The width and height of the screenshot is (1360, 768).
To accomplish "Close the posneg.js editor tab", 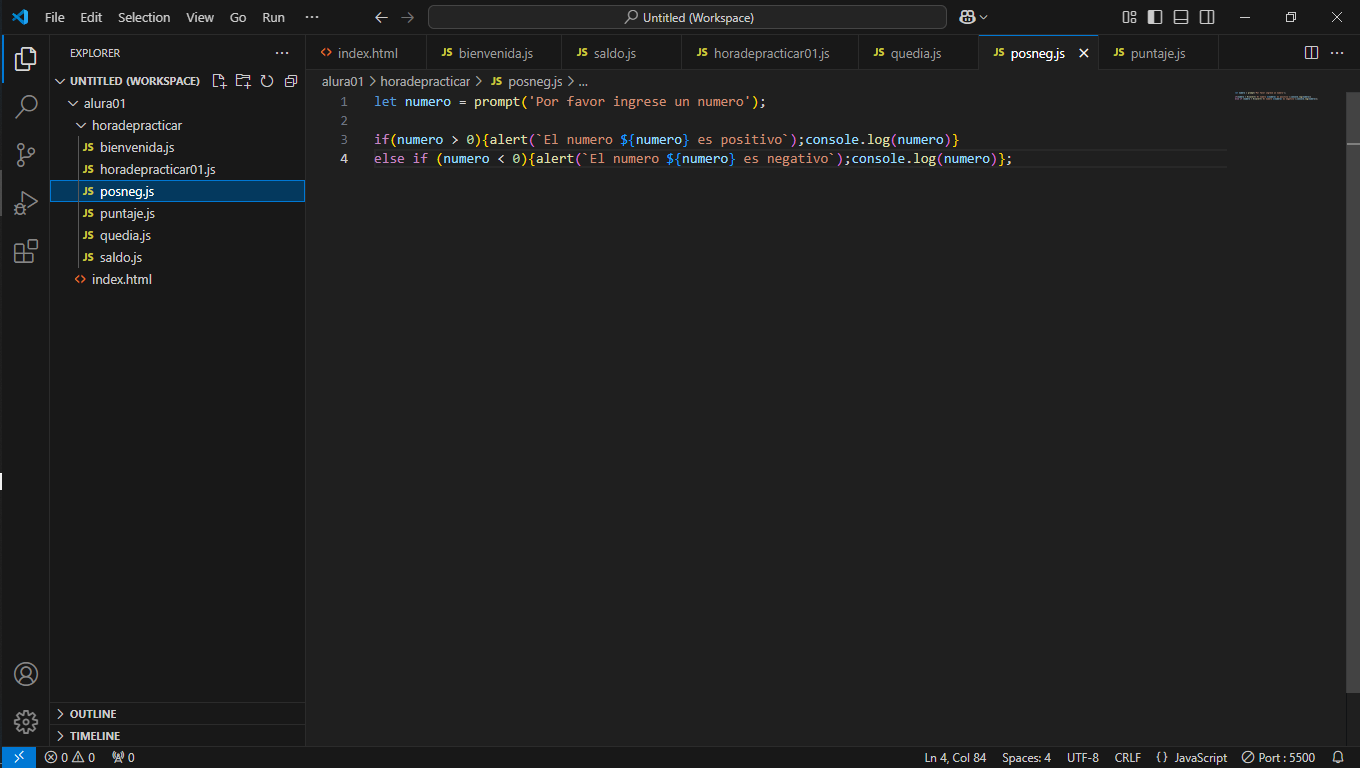I will click(1083, 53).
